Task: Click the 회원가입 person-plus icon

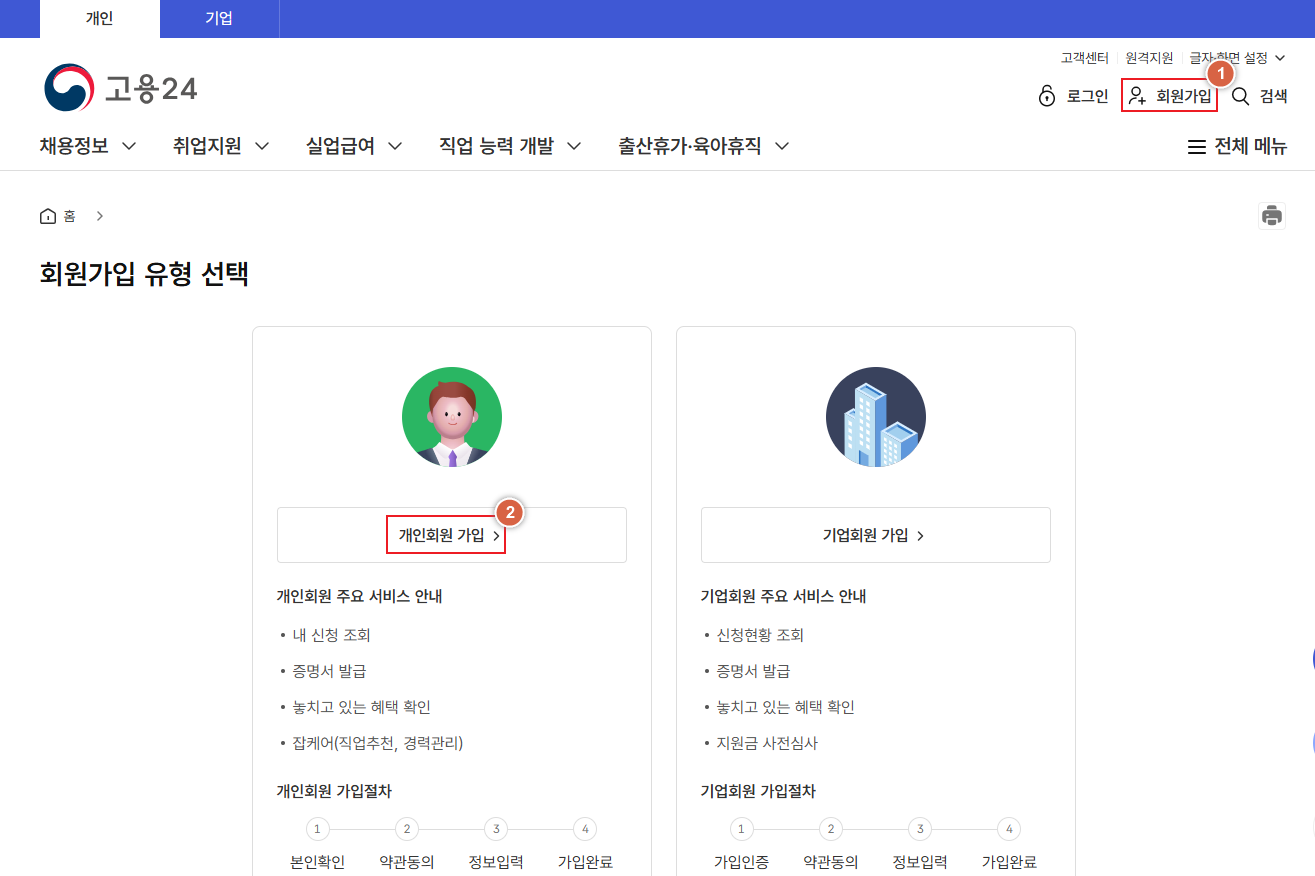Action: click(x=1136, y=95)
